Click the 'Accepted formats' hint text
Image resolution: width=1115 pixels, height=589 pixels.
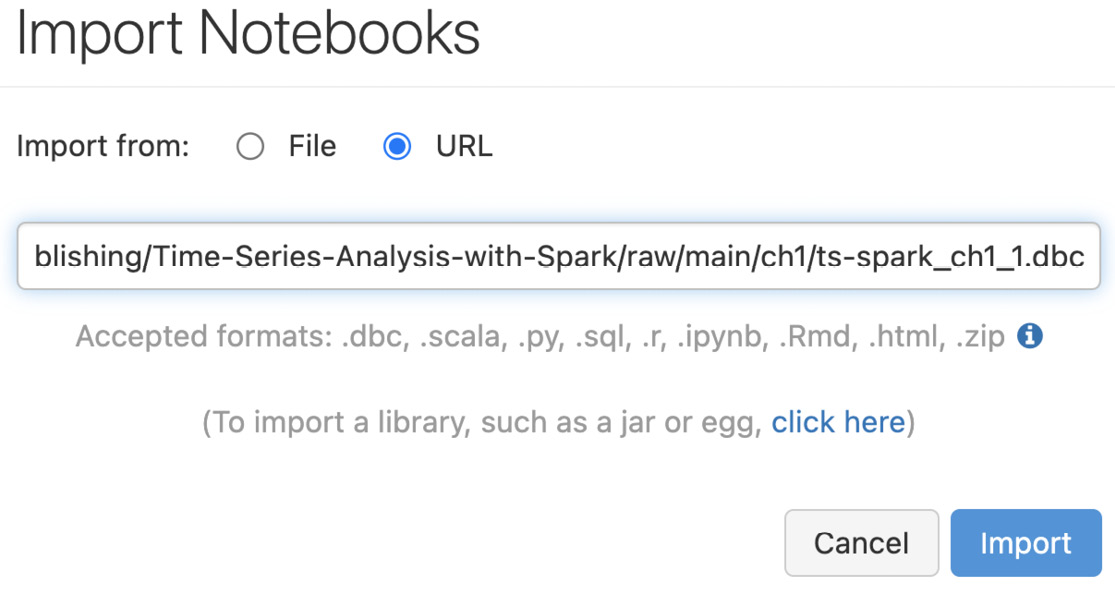[x=540, y=336]
